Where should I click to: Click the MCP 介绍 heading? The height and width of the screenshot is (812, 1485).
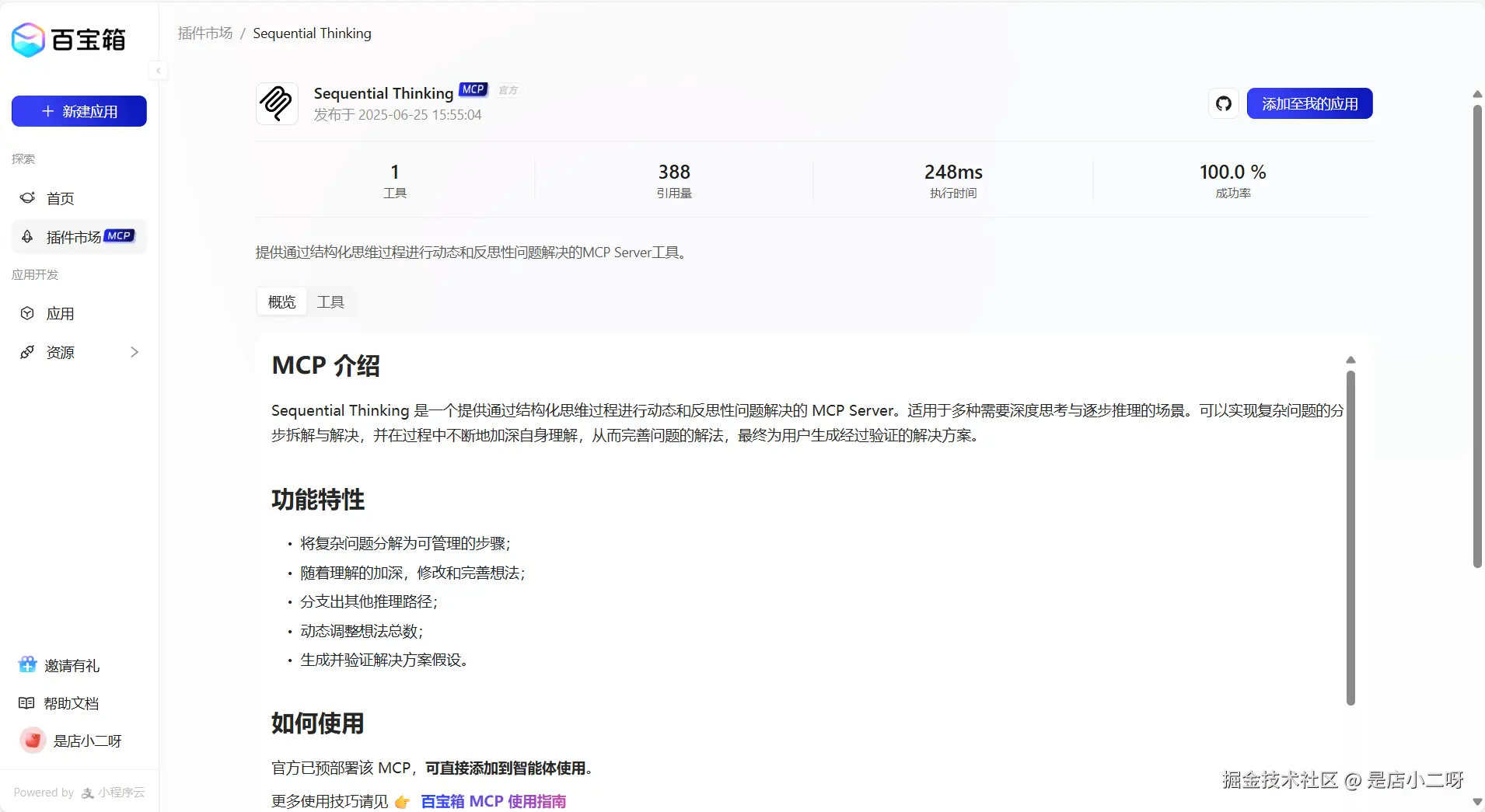[x=326, y=365]
